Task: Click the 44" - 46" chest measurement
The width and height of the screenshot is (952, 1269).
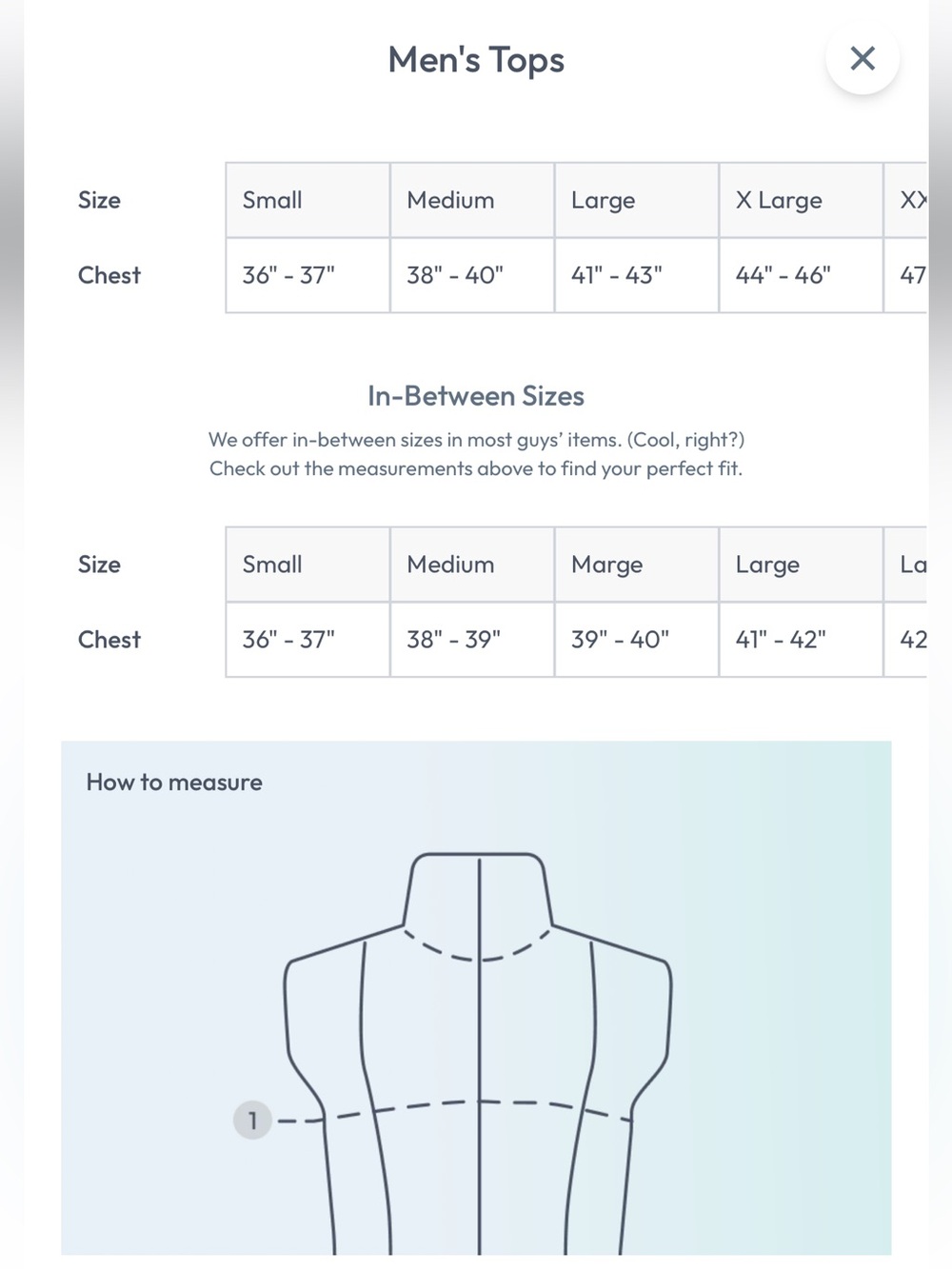Action: click(x=801, y=275)
